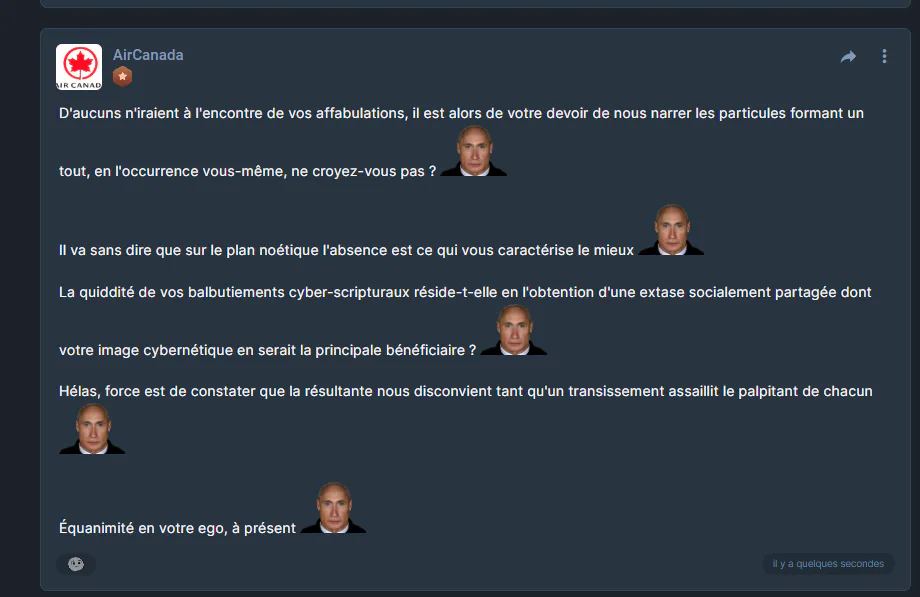Click the orange star badge under AirCanada

click(x=122, y=76)
